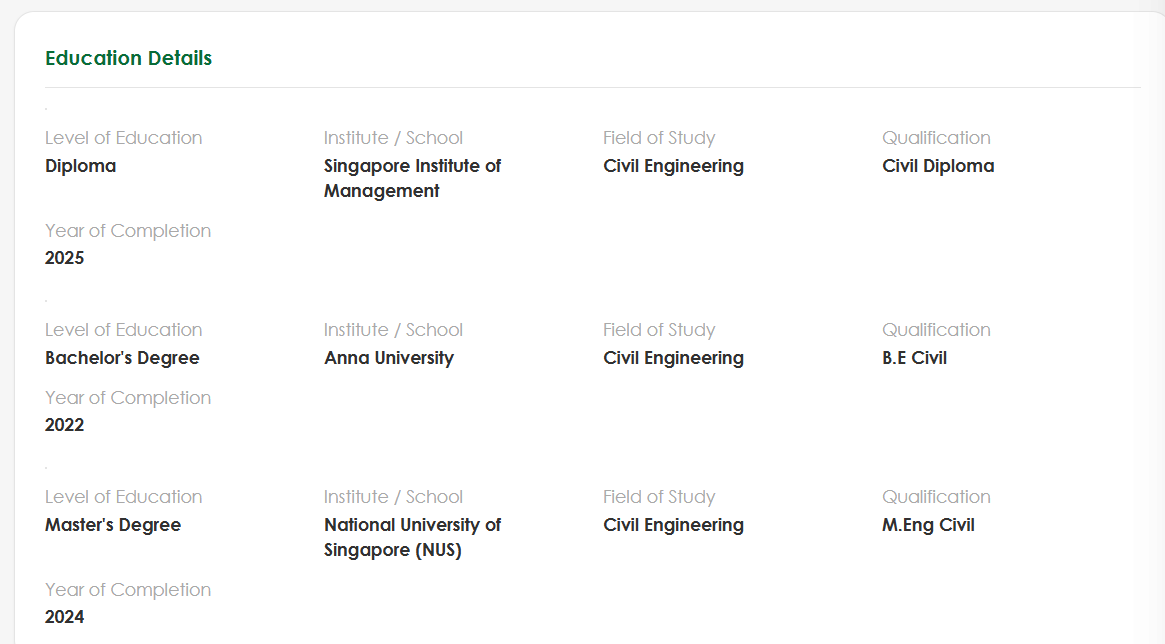Click the Civil Diploma qualification value
This screenshot has width=1165, height=644.
(938, 166)
